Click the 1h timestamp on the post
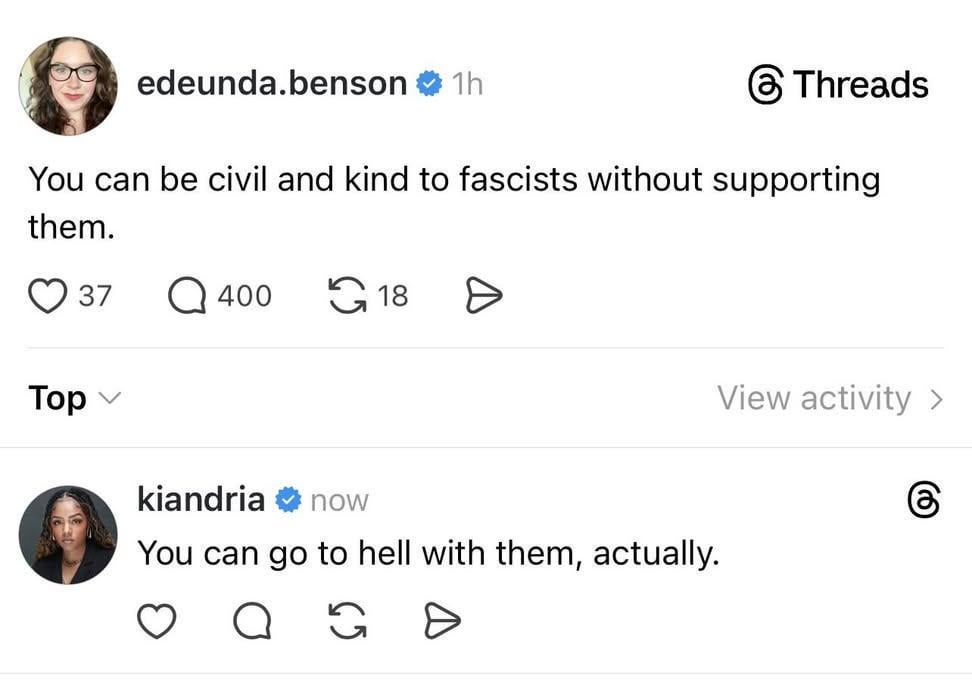The image size is (972, 688). pyautogui.click(x=466, y=85)
